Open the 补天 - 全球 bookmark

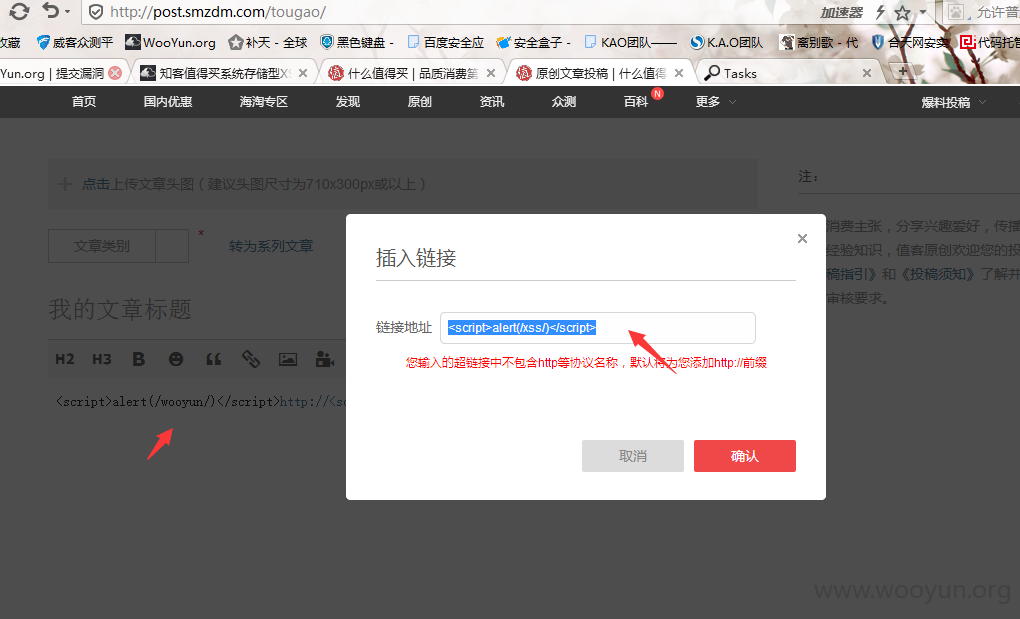(x=268, y=42)
